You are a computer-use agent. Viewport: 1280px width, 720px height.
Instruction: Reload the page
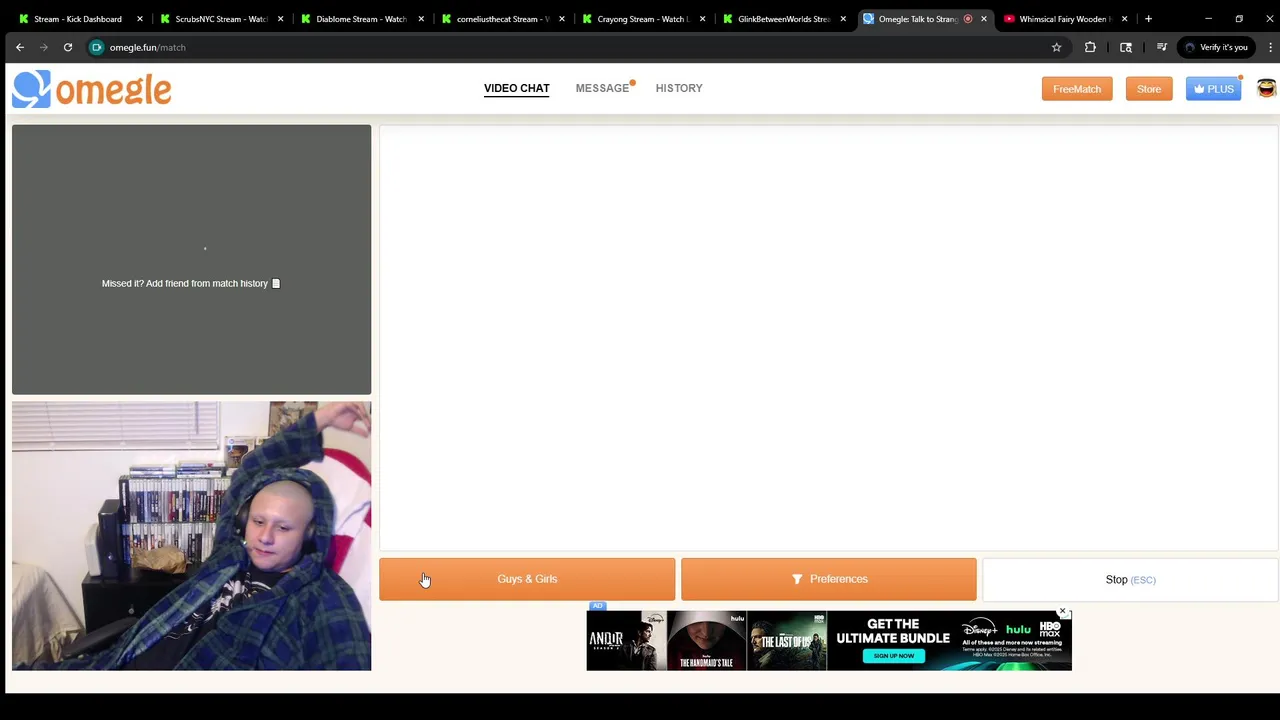[68, 47]
